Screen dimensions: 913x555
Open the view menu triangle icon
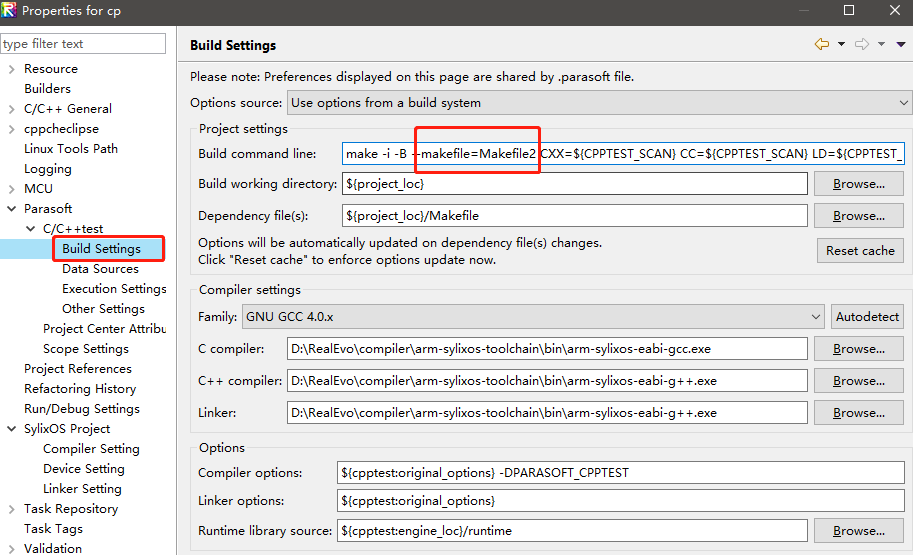coord(901,44)
